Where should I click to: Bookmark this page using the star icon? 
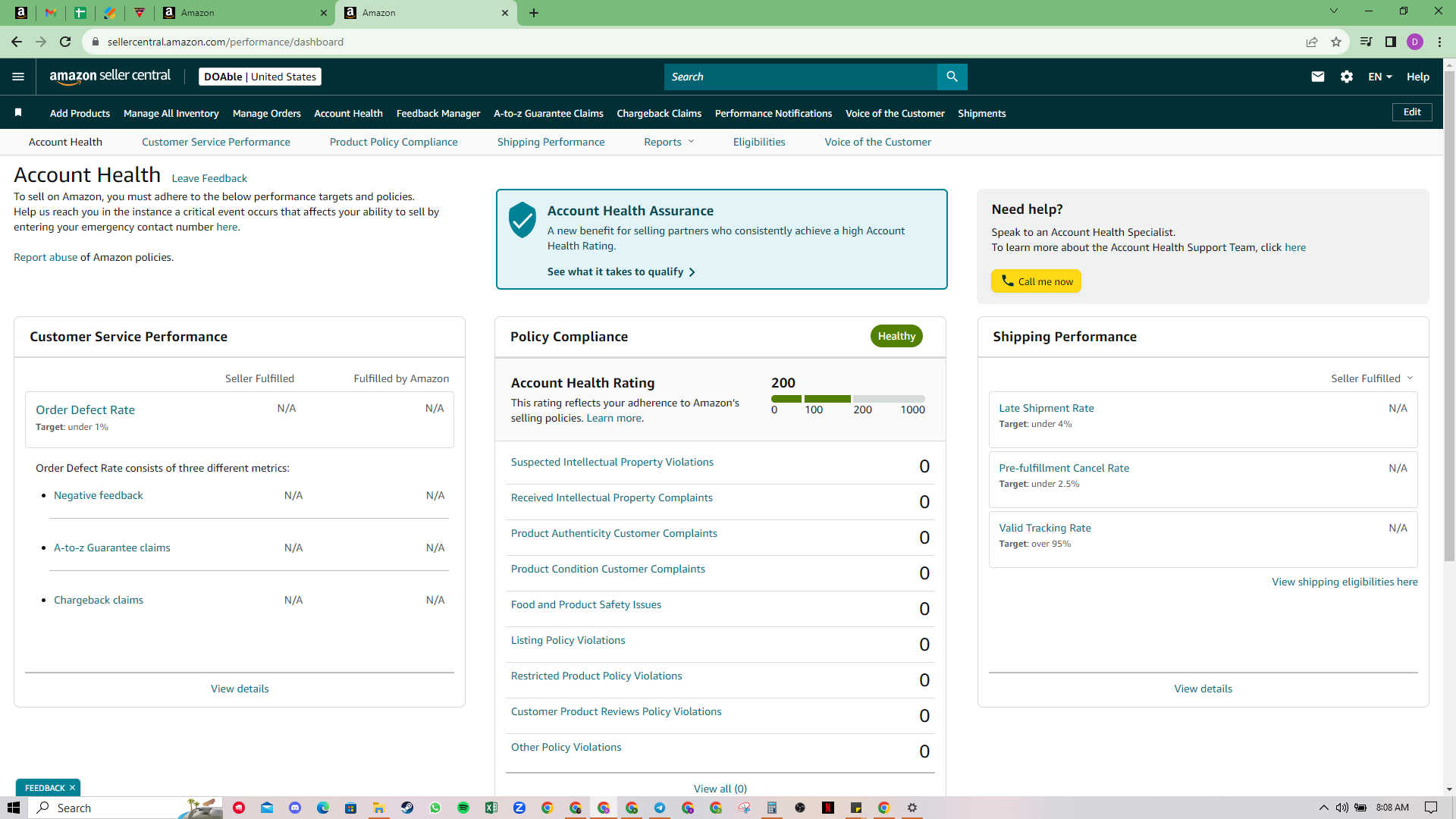(x=1336, y=42)
